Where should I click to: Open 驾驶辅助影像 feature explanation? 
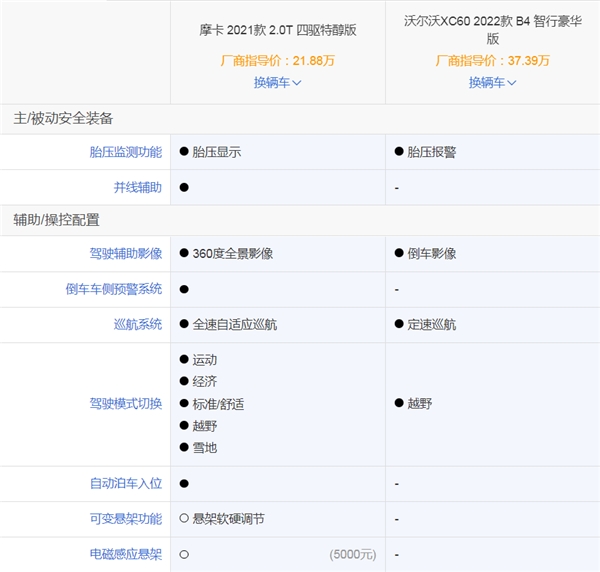pos(124,254)
